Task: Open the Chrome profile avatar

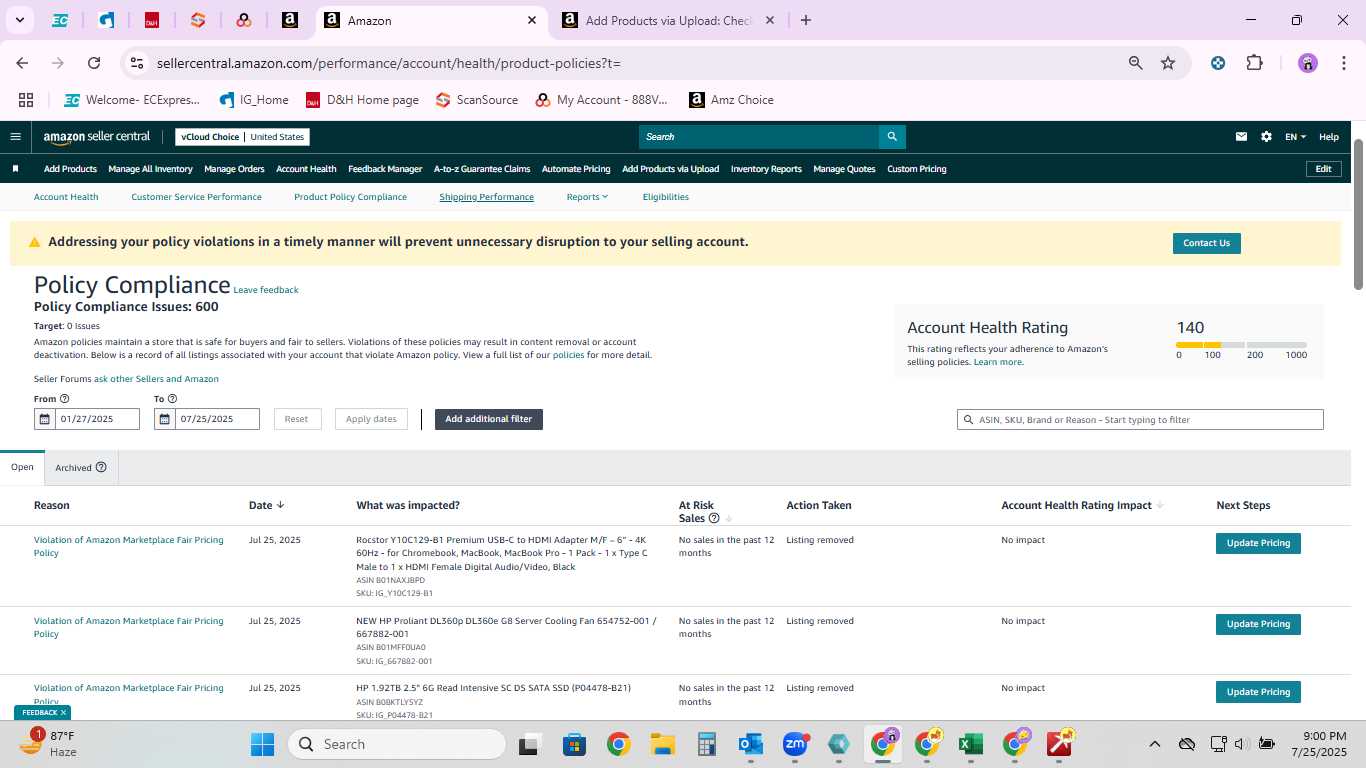Action: click(1308, 63)
